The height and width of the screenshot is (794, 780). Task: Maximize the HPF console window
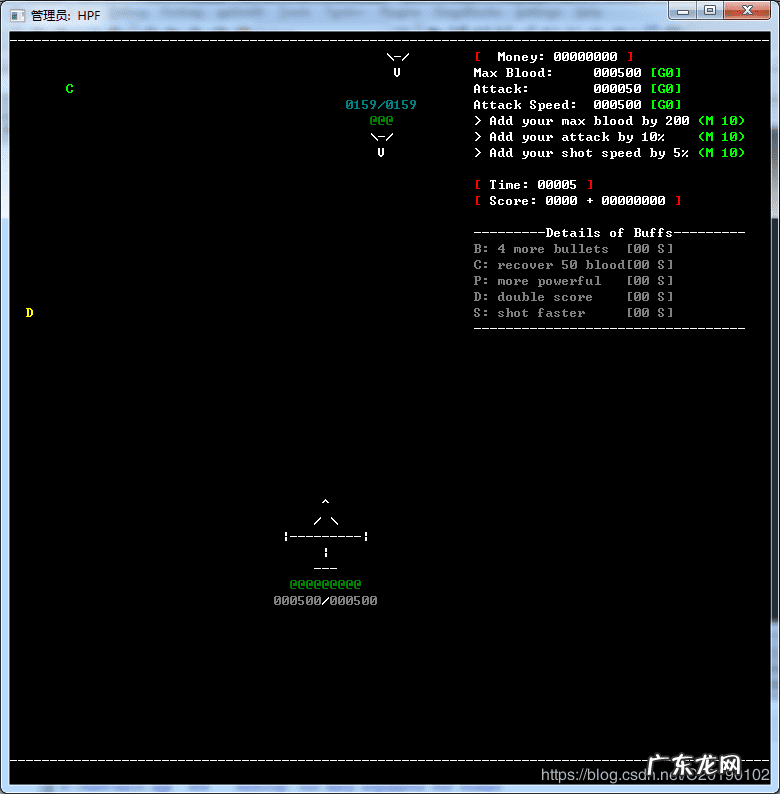710,11
